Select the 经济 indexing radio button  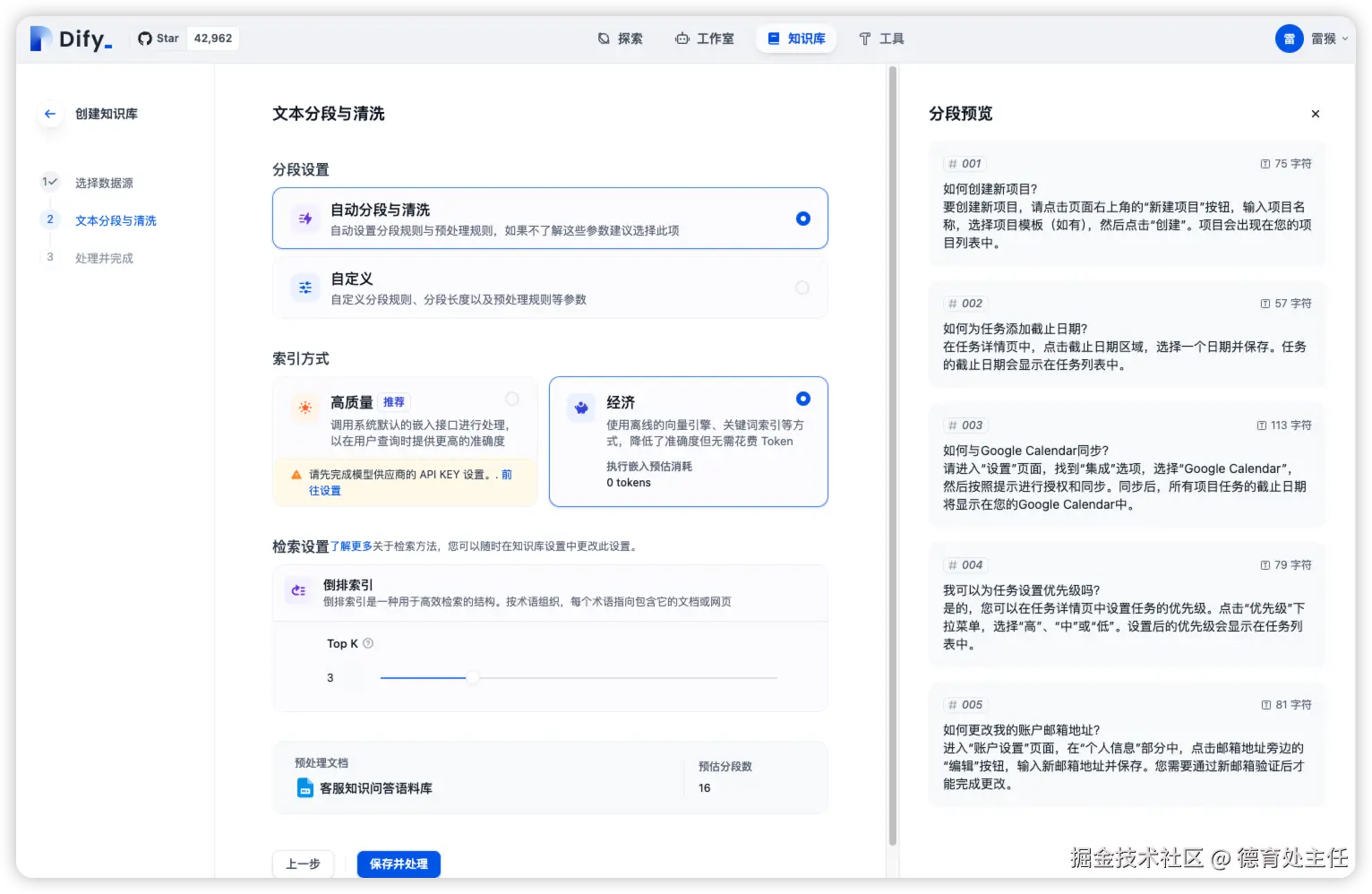(802, 399)
